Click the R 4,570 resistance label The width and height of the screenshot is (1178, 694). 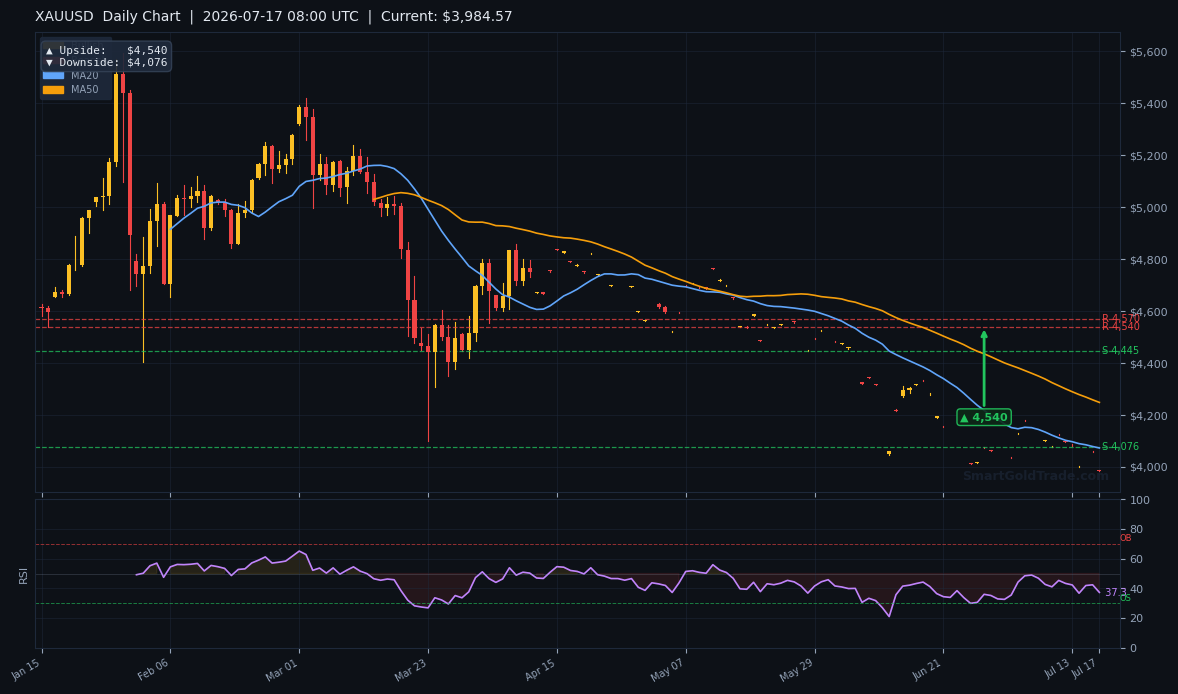tap(1120, 318)
